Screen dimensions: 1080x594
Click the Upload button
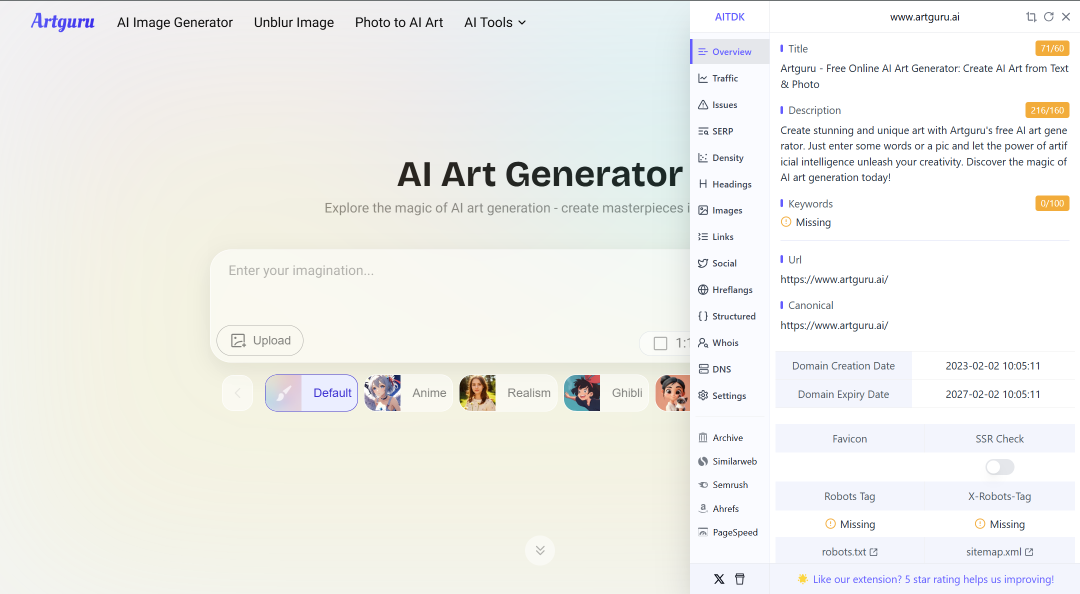(260, 340)
